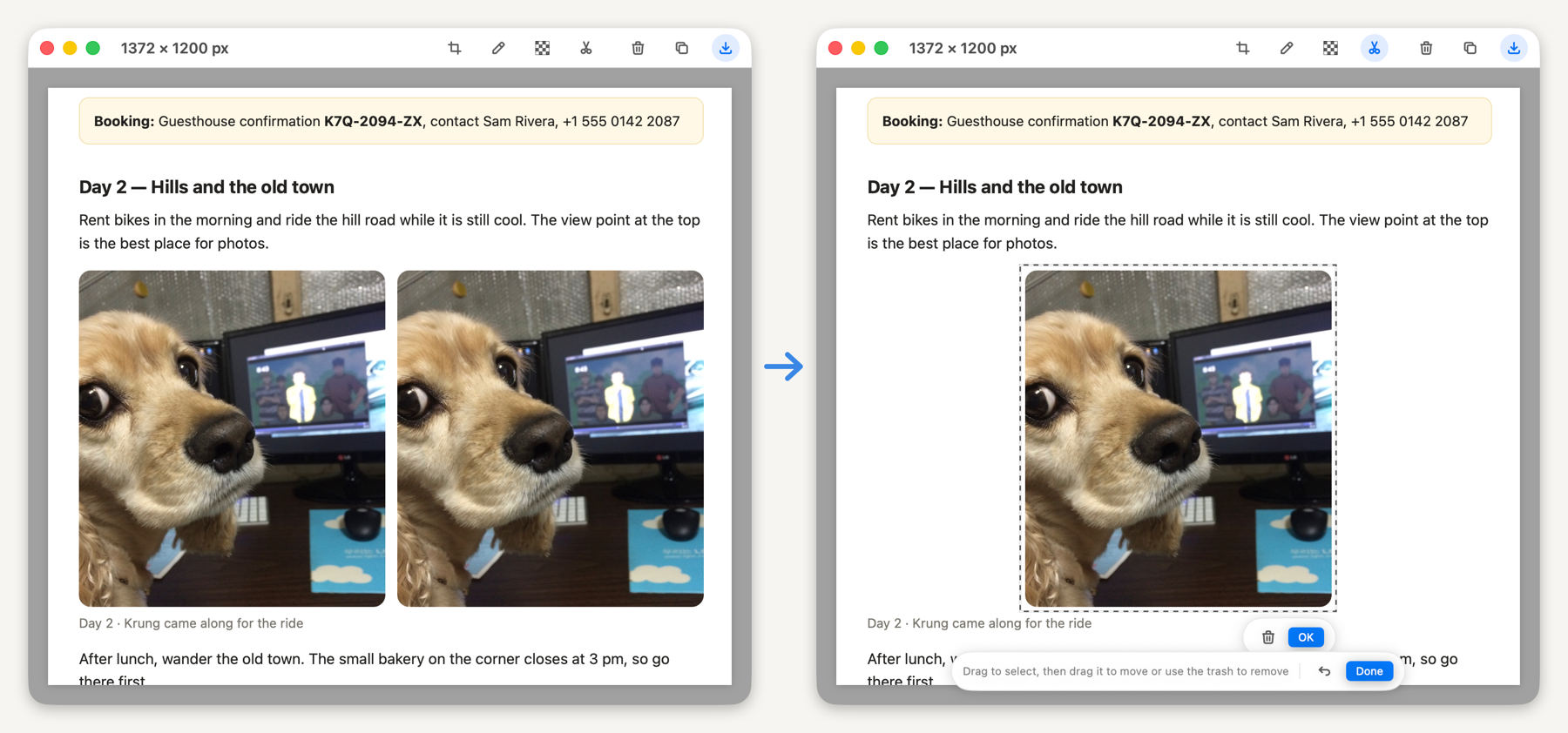This screenshot has height=733, width=1568.
Task: Deselect the highlighted scissors tool in right window
Action: tap(1375, 48)
